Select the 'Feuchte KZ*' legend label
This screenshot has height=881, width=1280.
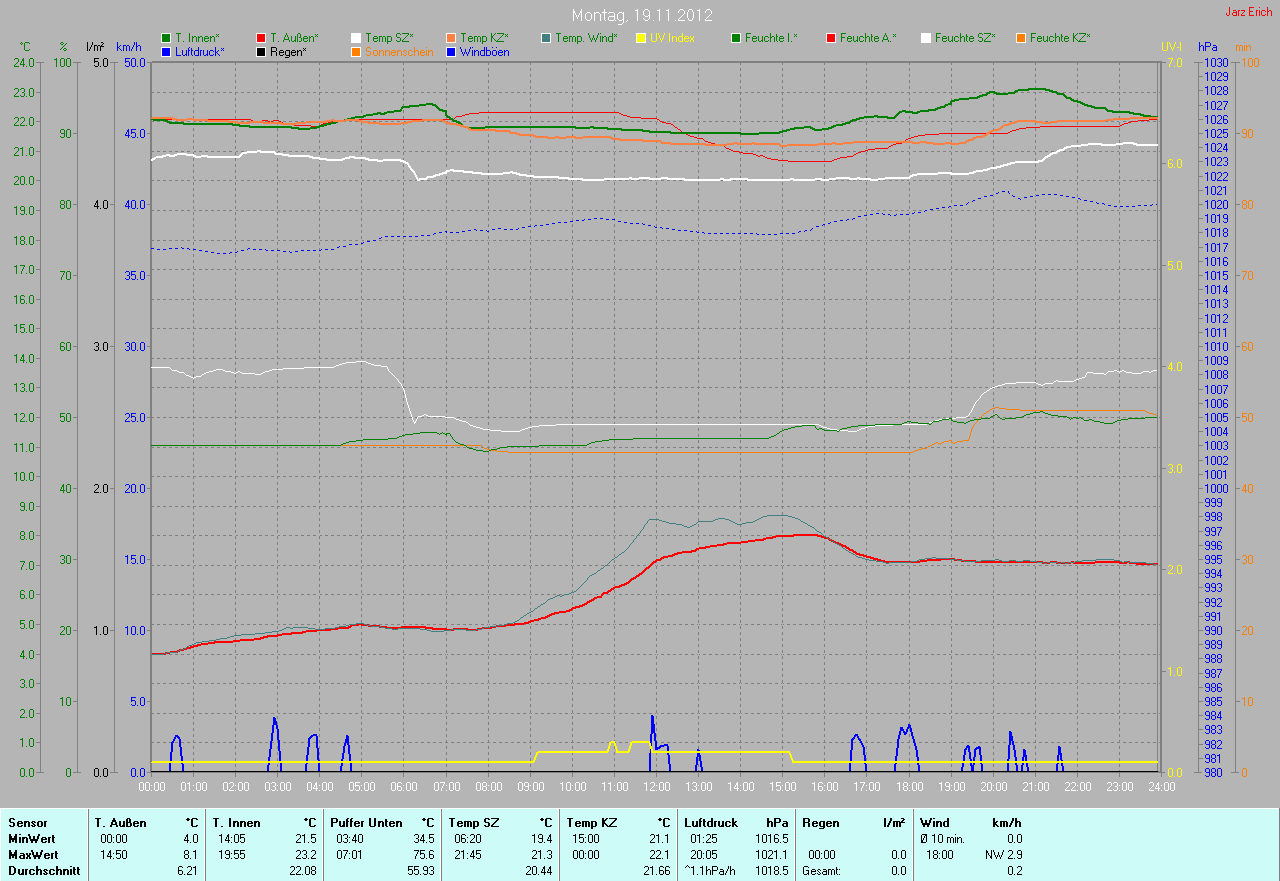1060,38
